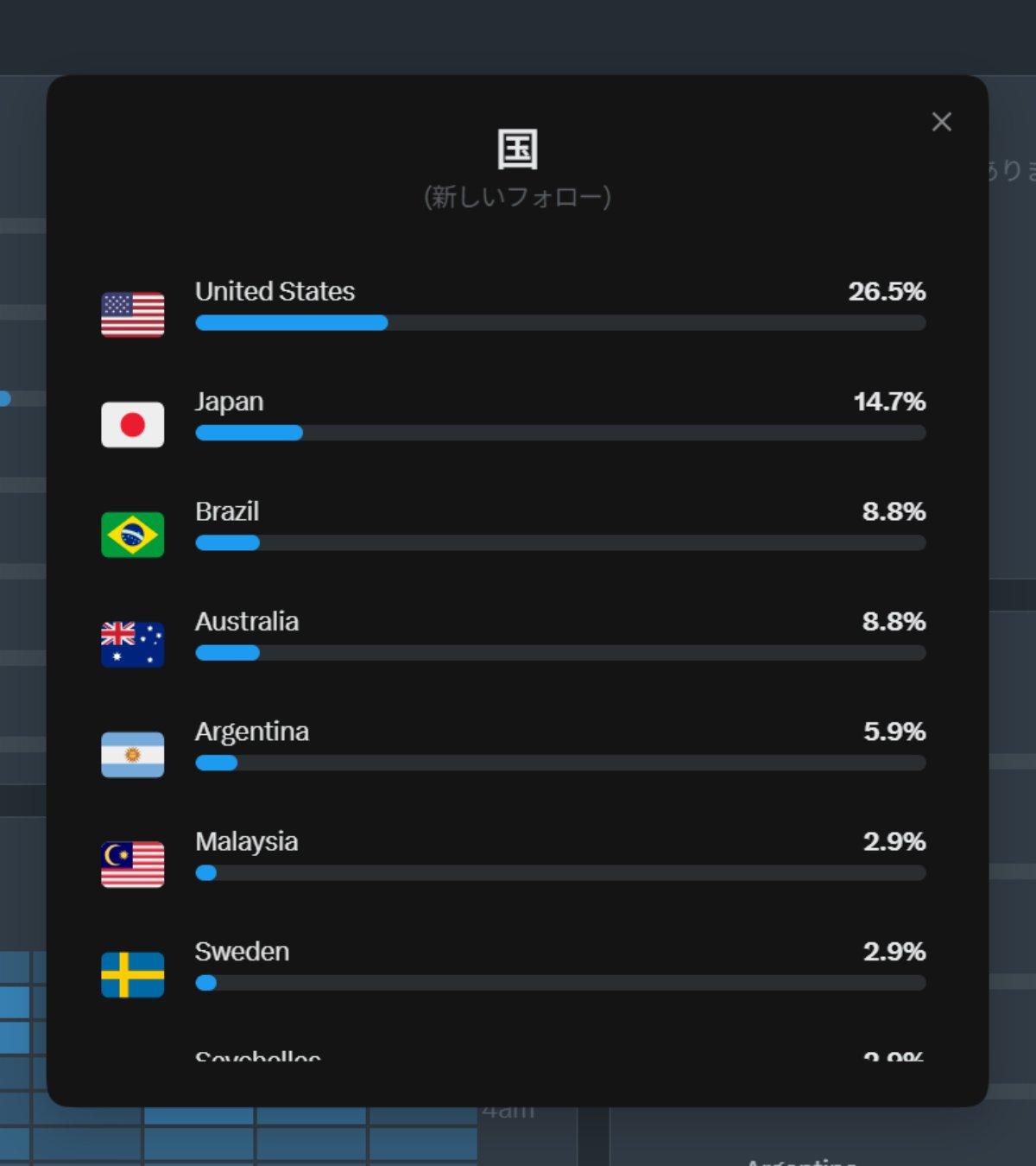Image resolution: width=1036 pixels, height=1166 pixels.
Task: Select the Brazil country label
Action: (227, 511)
